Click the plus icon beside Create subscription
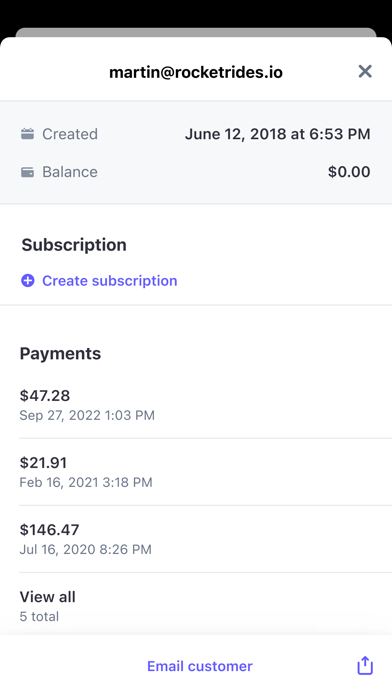The height and width of the screenshot is (696, 392). coord(28,281)
